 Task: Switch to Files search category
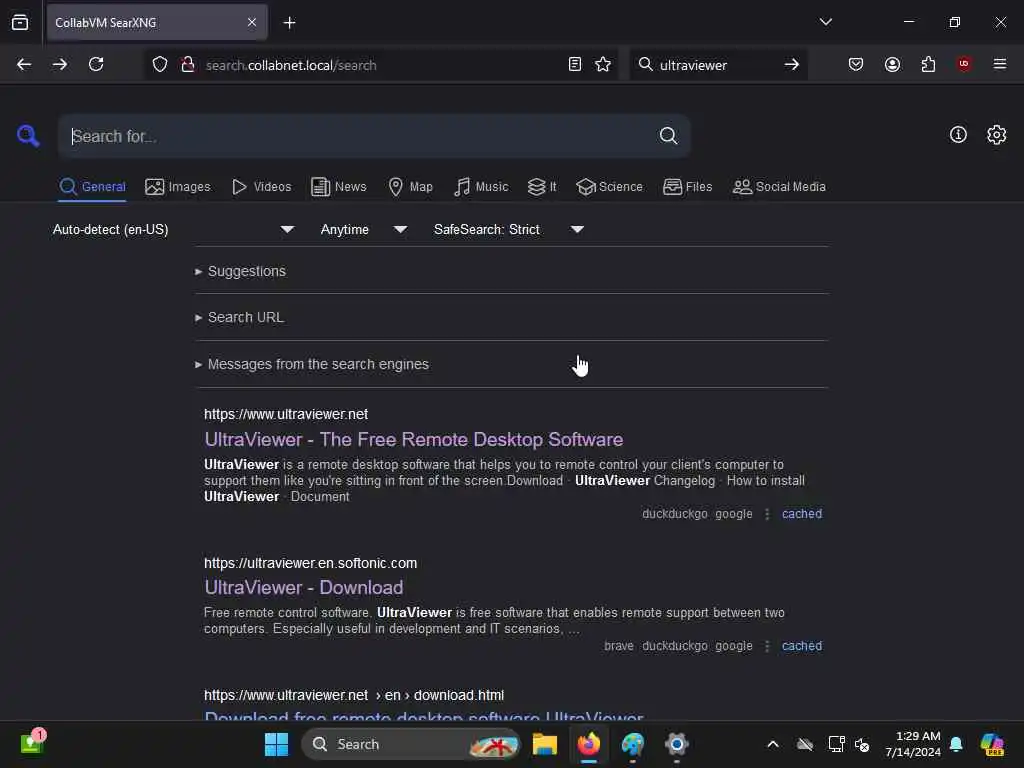[x=687, y=187]
